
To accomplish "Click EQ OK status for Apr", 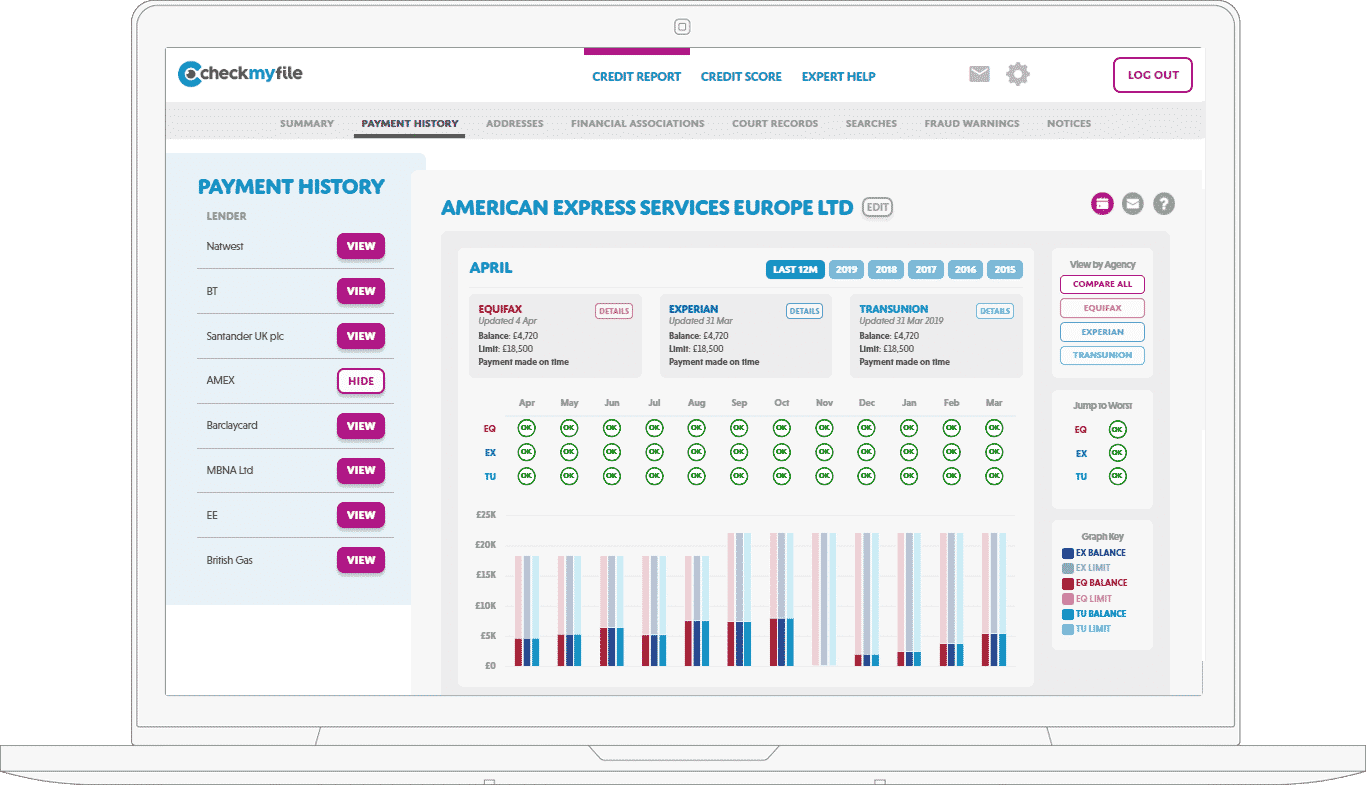I will click(526, 428).
